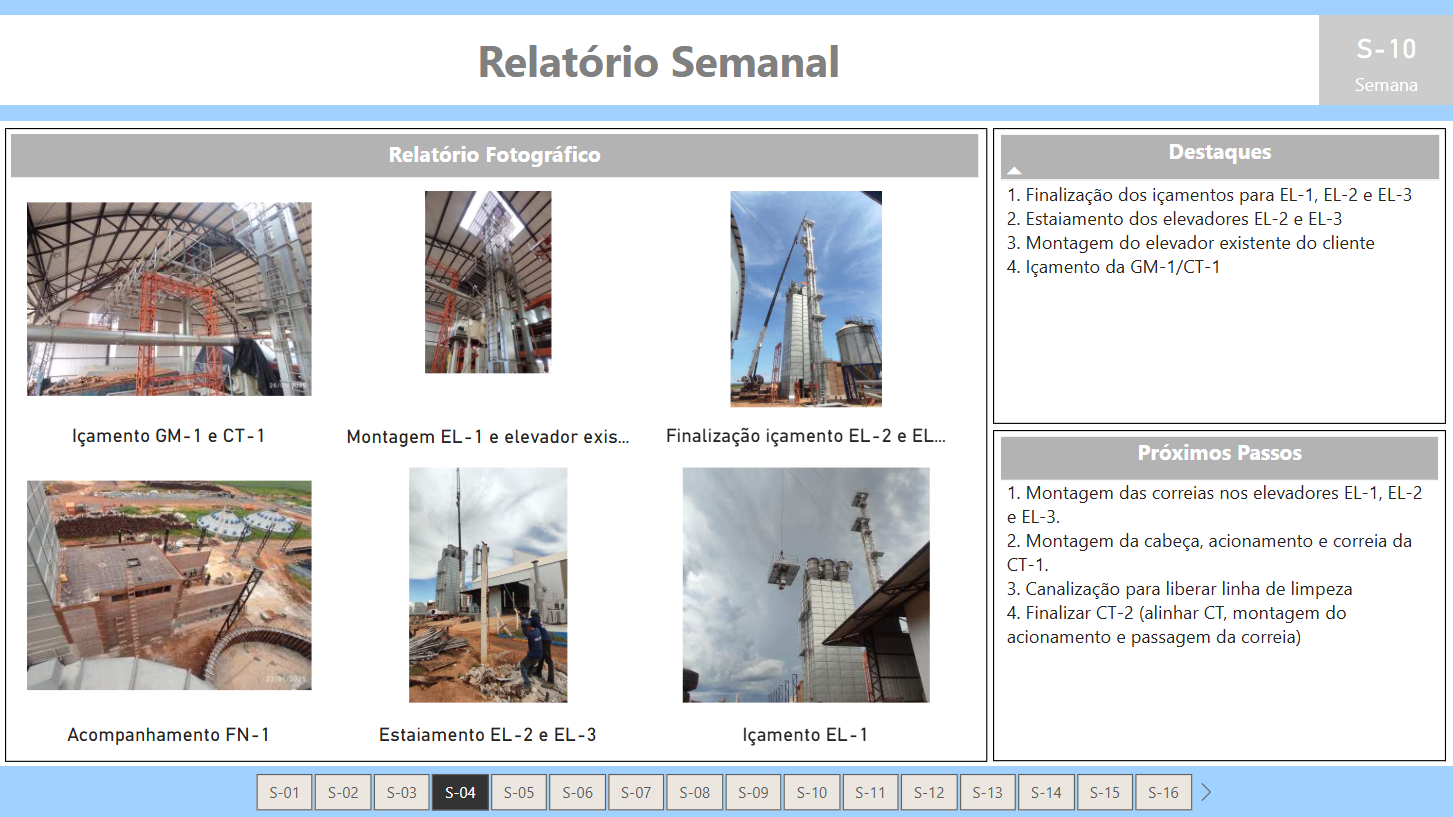Open the Finalização içamento EL-2 crane photo
This screenshot has height=817, width=1453.
pos(806,299)
